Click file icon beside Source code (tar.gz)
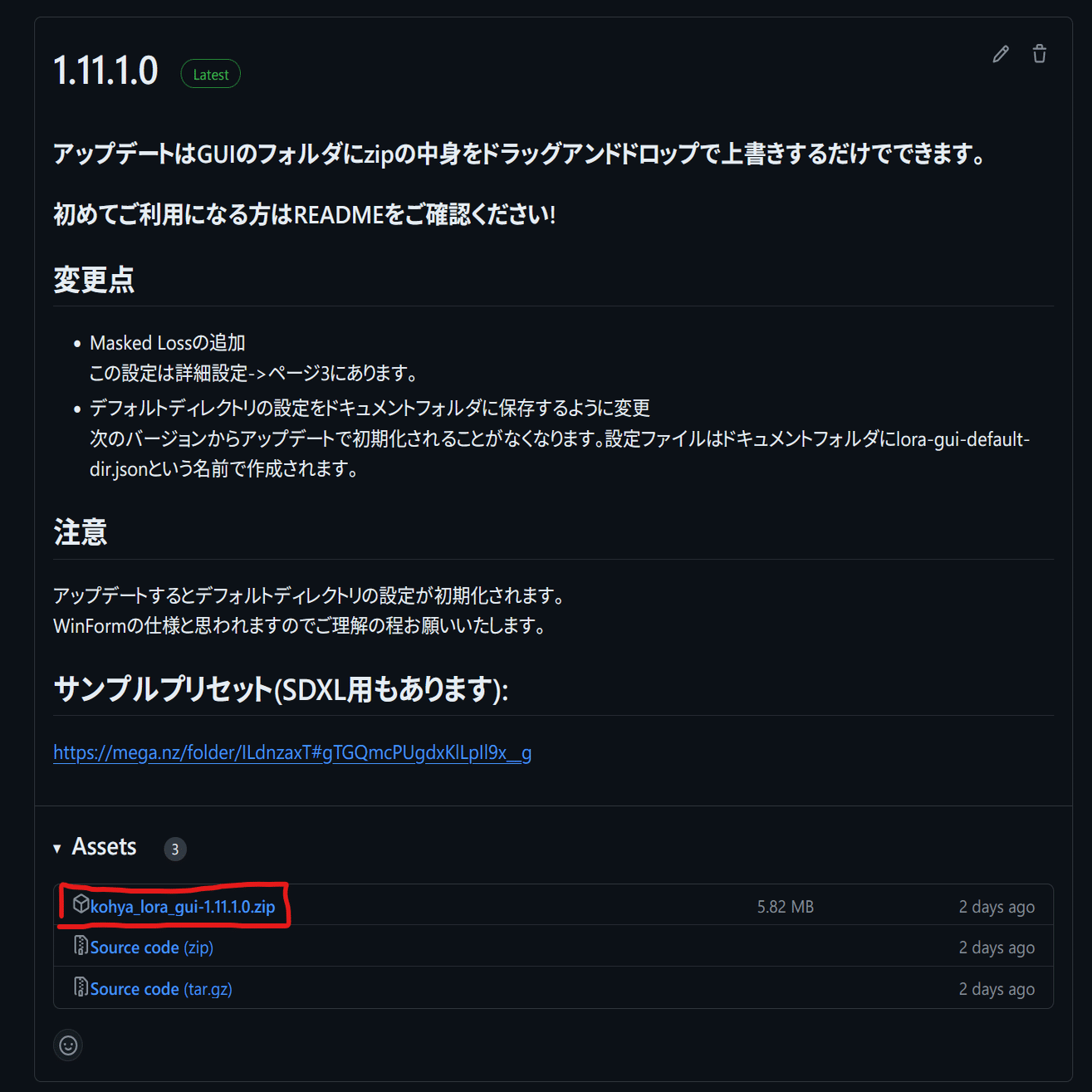 pyautogui.click(x=81, y=987)
